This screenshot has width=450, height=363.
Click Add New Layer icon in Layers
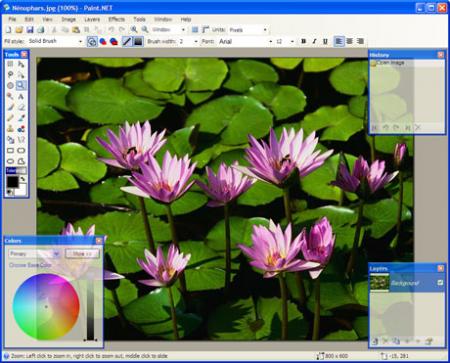(375, 341)
